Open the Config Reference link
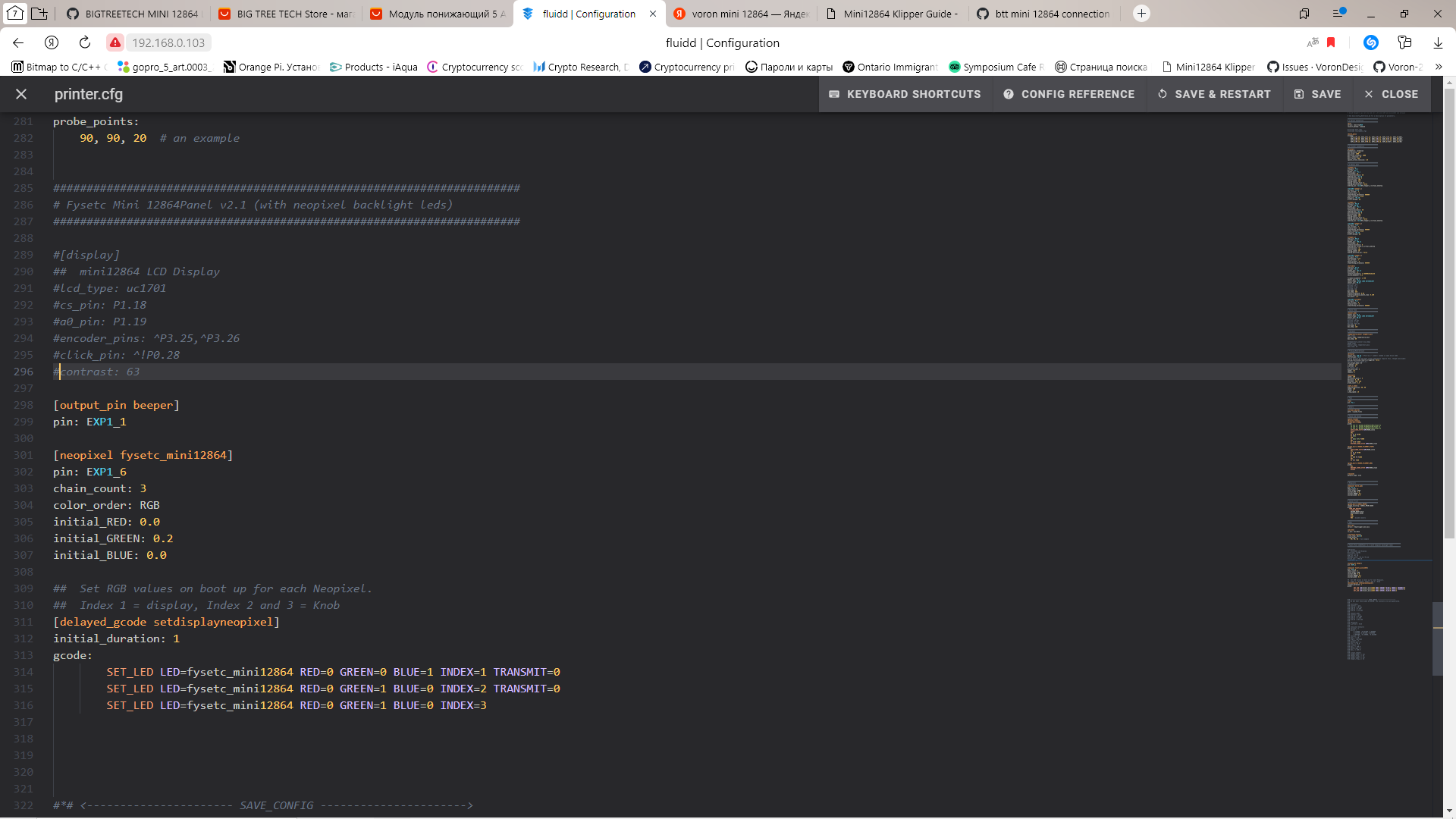 click(1069, 94)
